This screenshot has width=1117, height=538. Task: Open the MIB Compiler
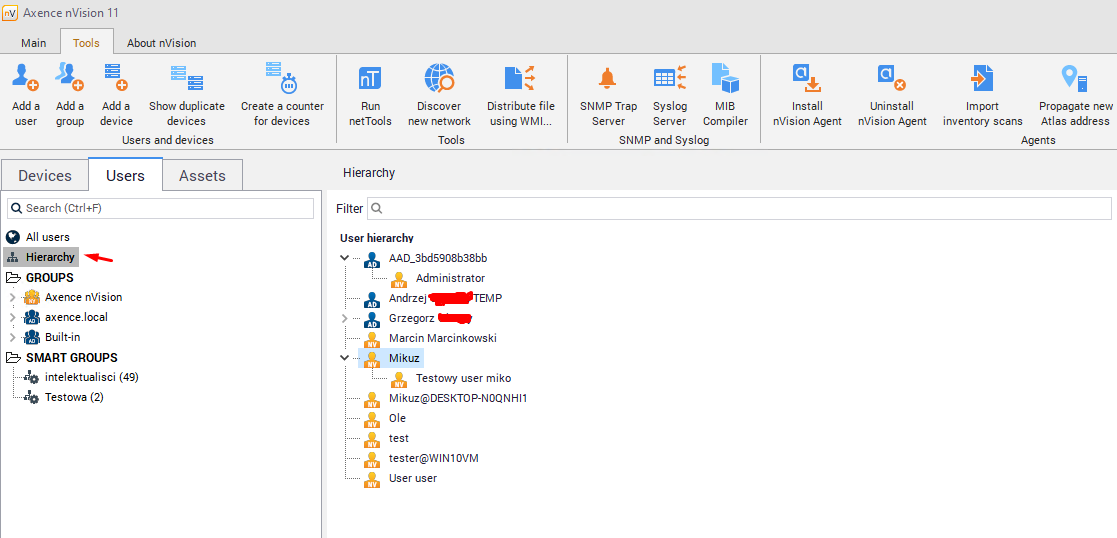724,78
